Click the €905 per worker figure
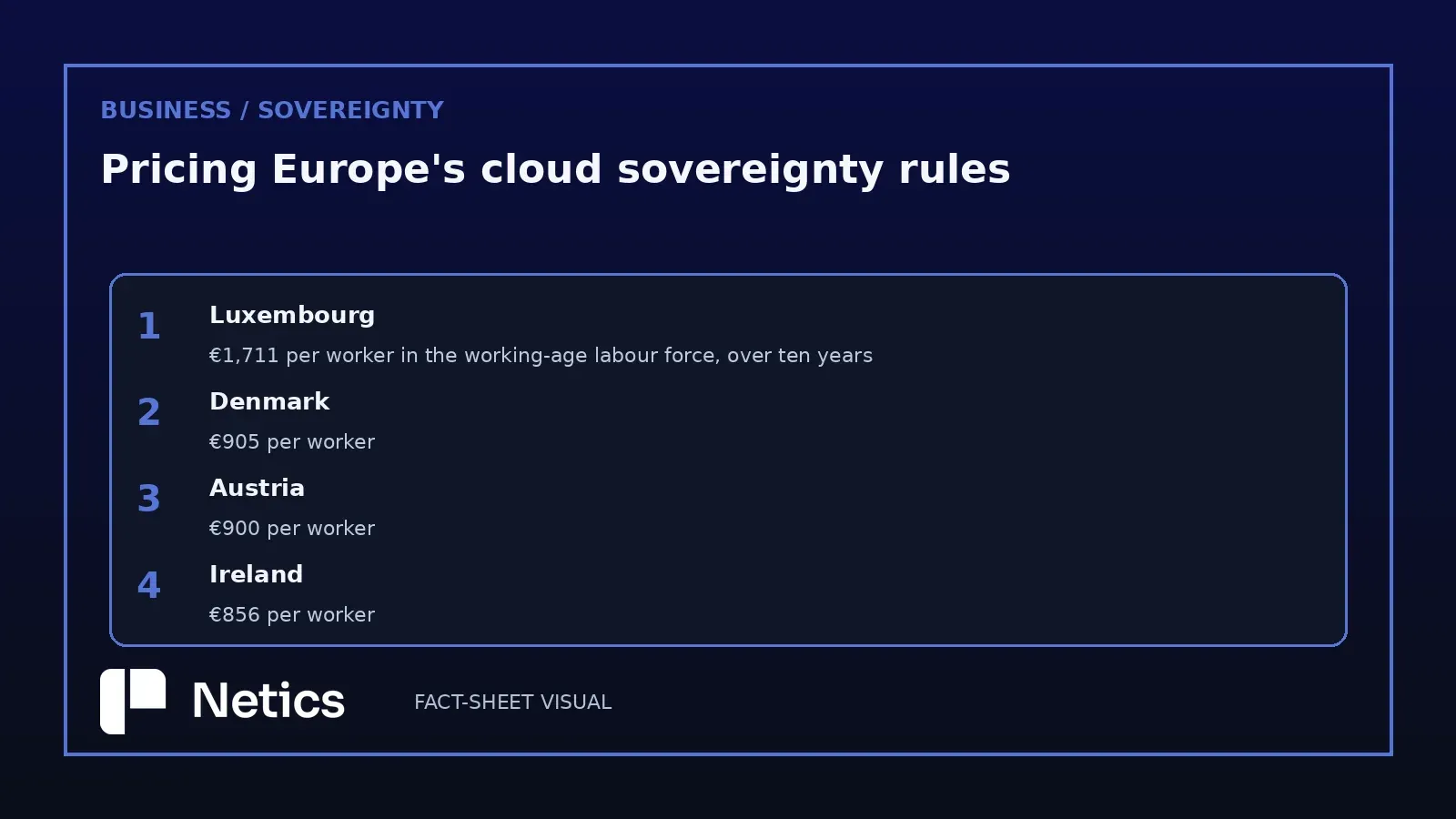 292,442
